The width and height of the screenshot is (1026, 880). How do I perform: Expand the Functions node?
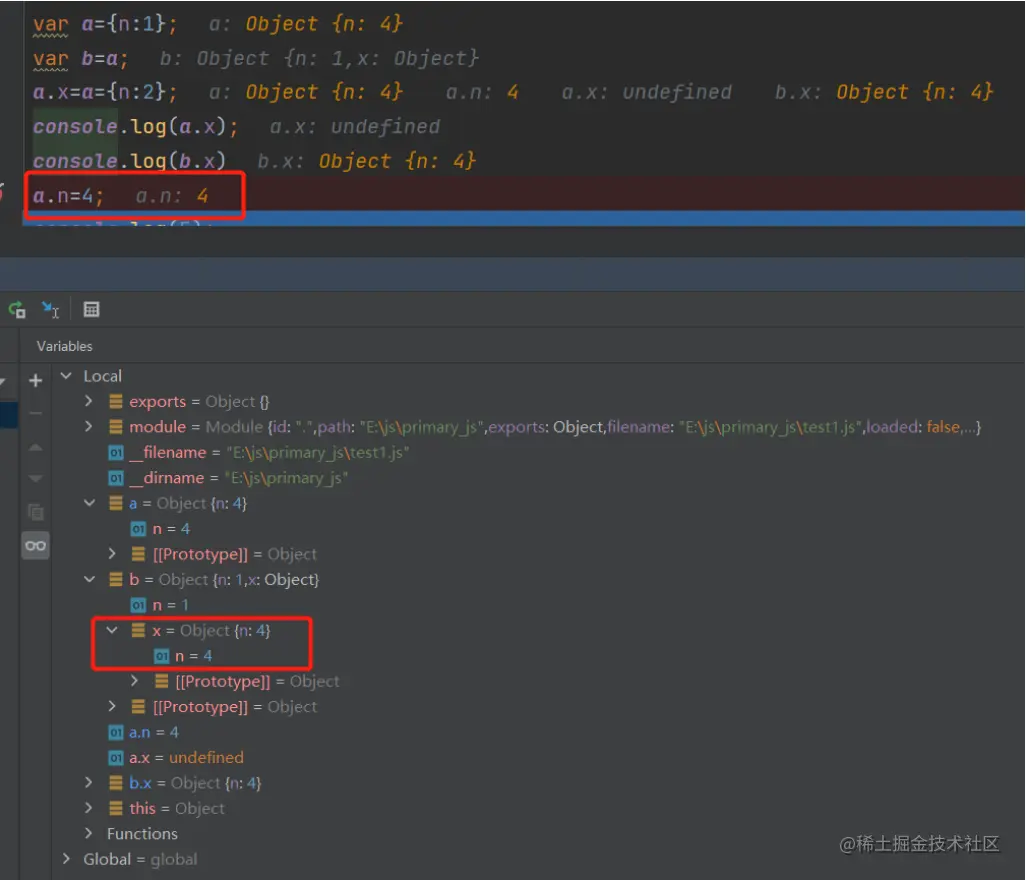(89, 834)
